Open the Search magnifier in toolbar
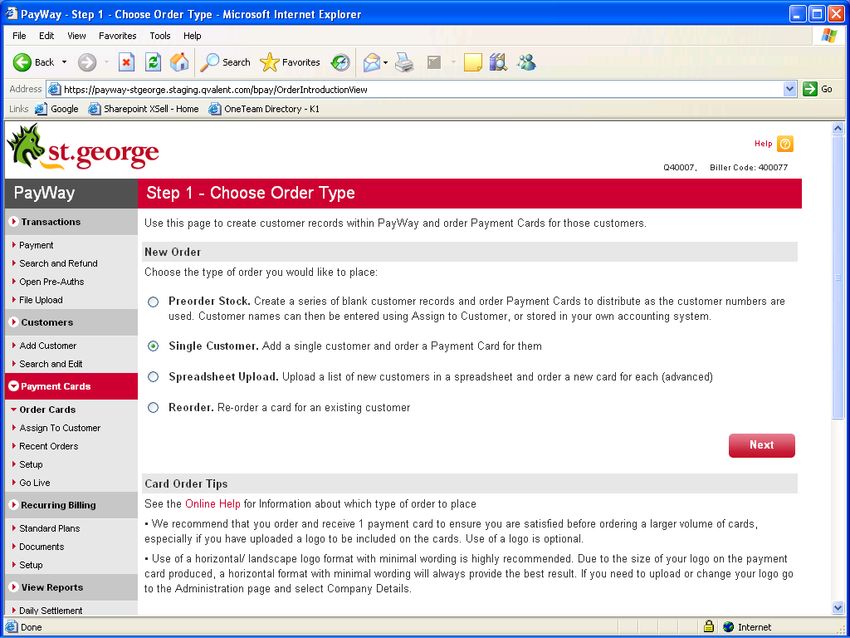 [210, 62]
